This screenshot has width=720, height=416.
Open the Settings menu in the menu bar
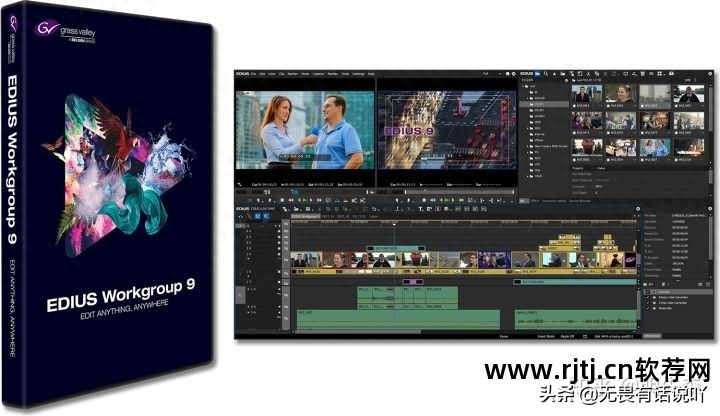[x=356, y=74]
